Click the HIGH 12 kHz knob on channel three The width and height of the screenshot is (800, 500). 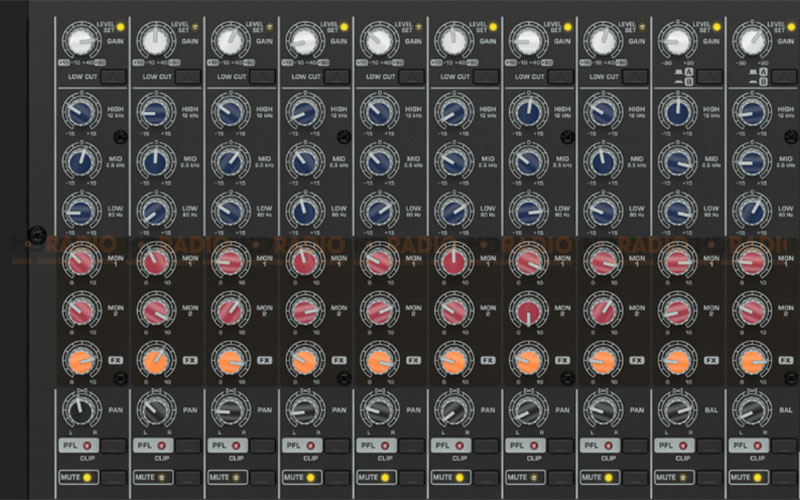[x=229, y=112]
